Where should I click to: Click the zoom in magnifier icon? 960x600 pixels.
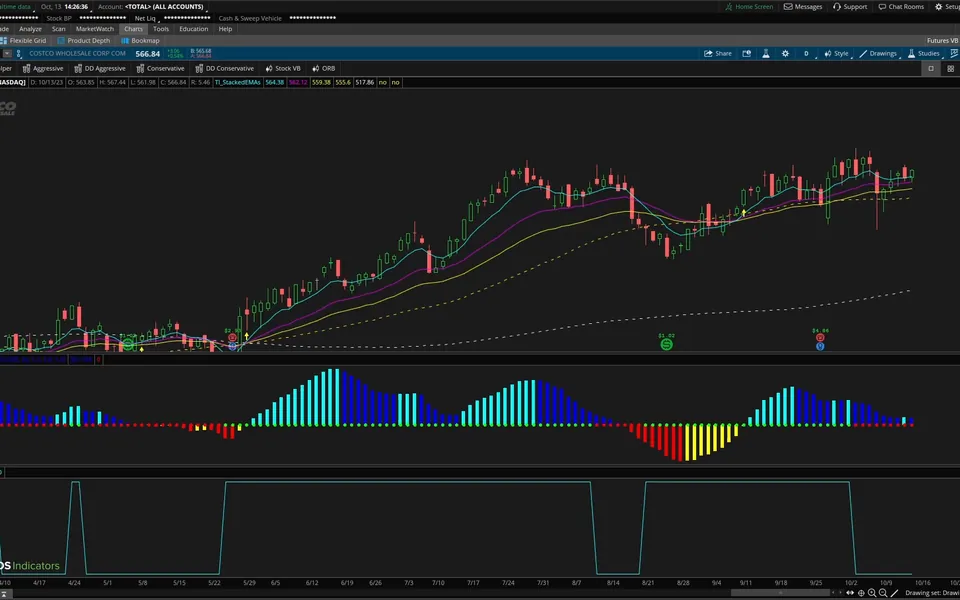coord(872,593)
